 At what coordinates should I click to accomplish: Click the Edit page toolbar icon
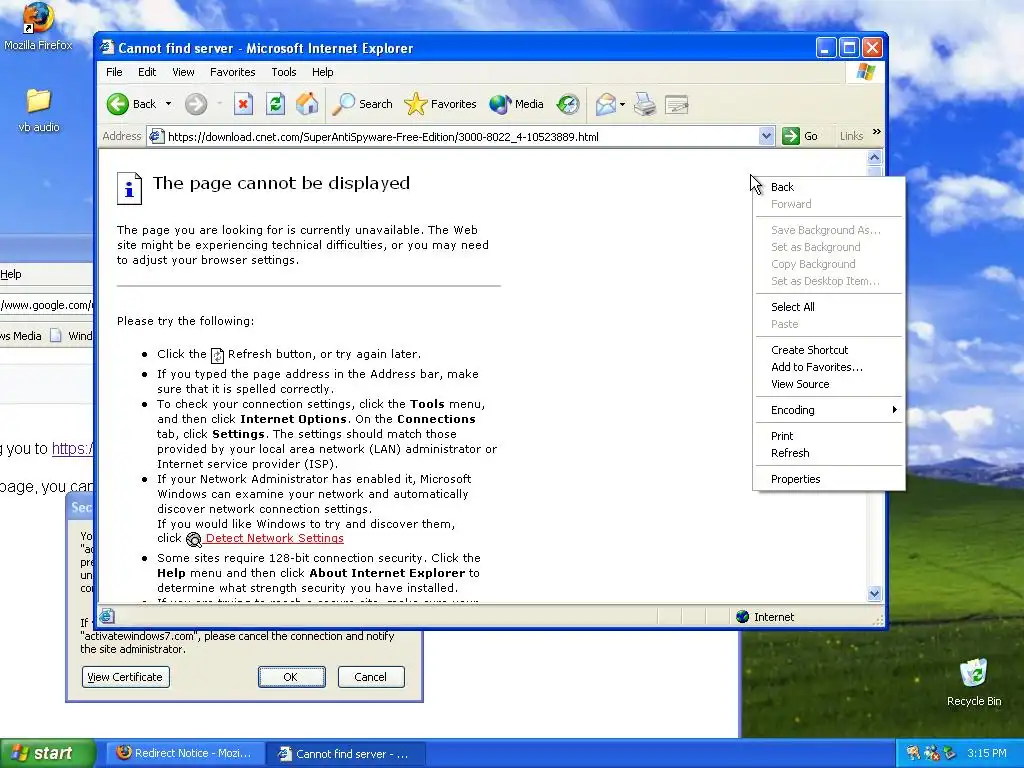(x=677, y=104)
